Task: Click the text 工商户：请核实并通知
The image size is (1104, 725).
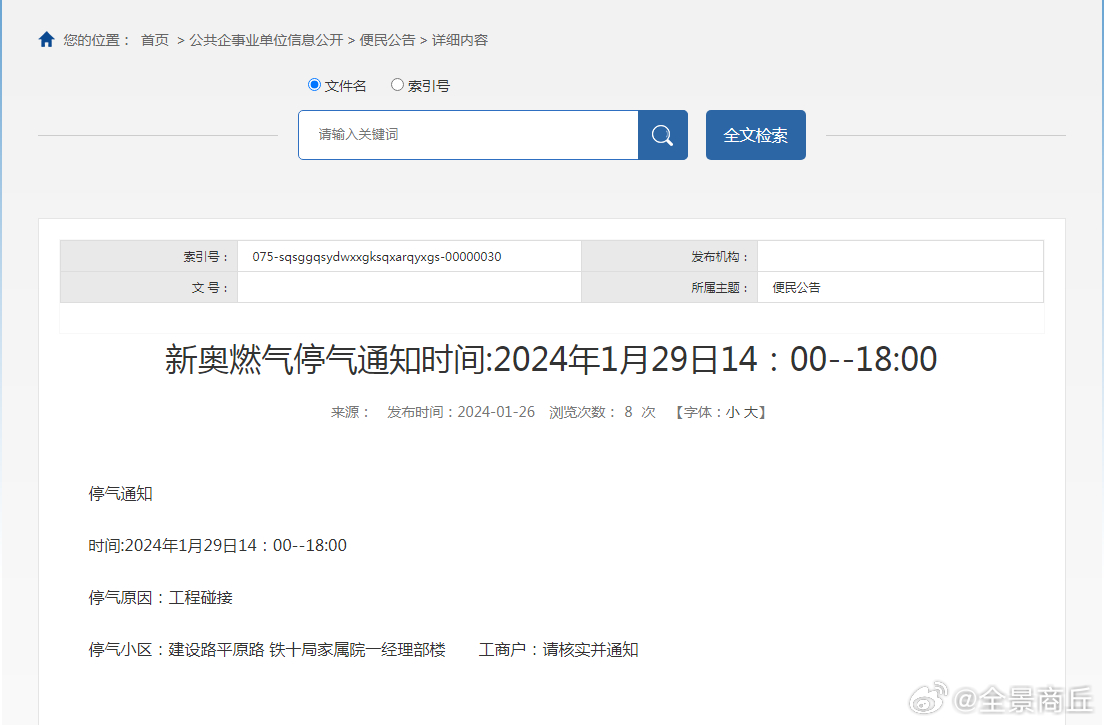Action: coord(558,650)
